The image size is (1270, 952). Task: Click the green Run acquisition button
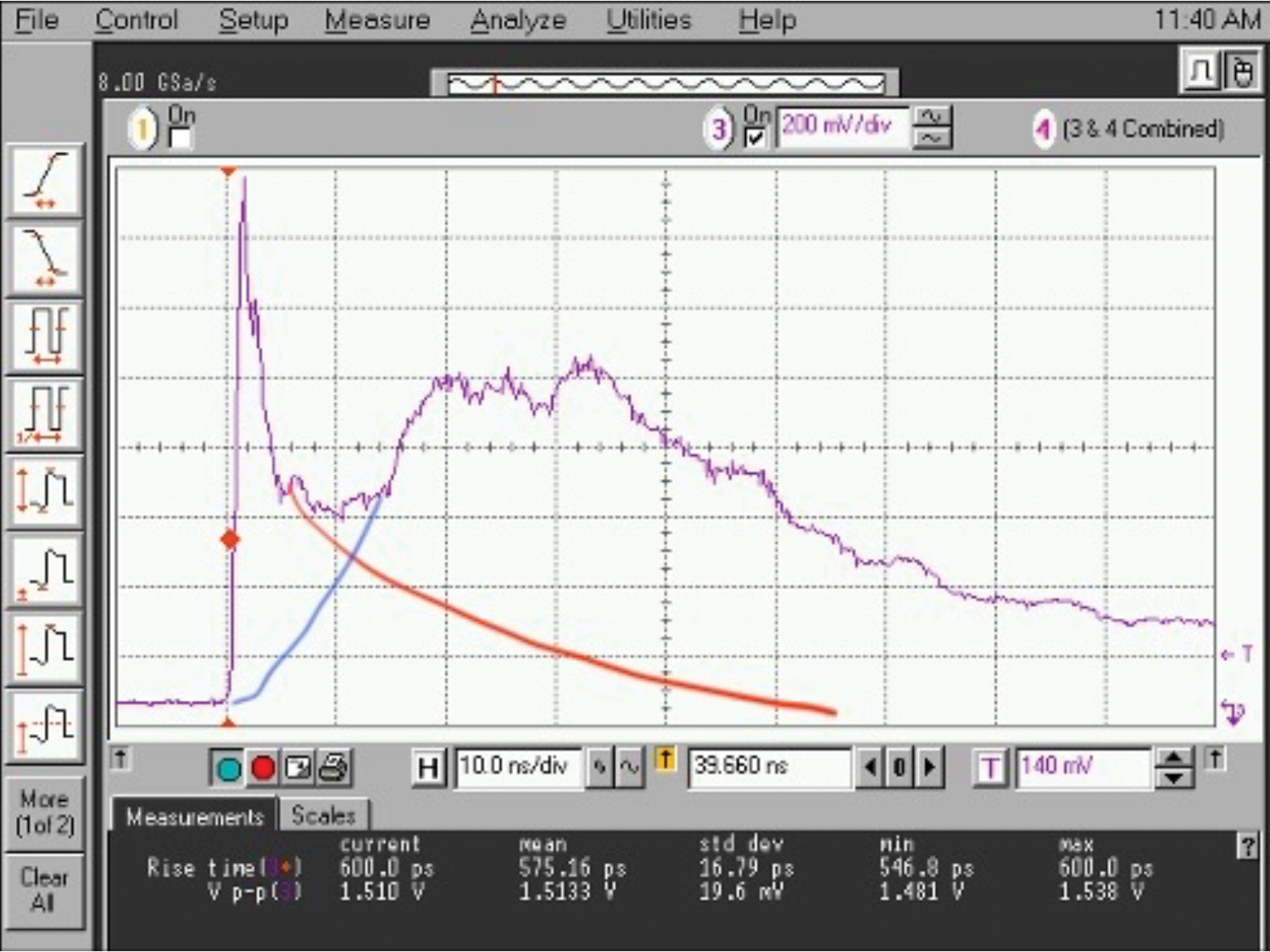pos(228,768)
